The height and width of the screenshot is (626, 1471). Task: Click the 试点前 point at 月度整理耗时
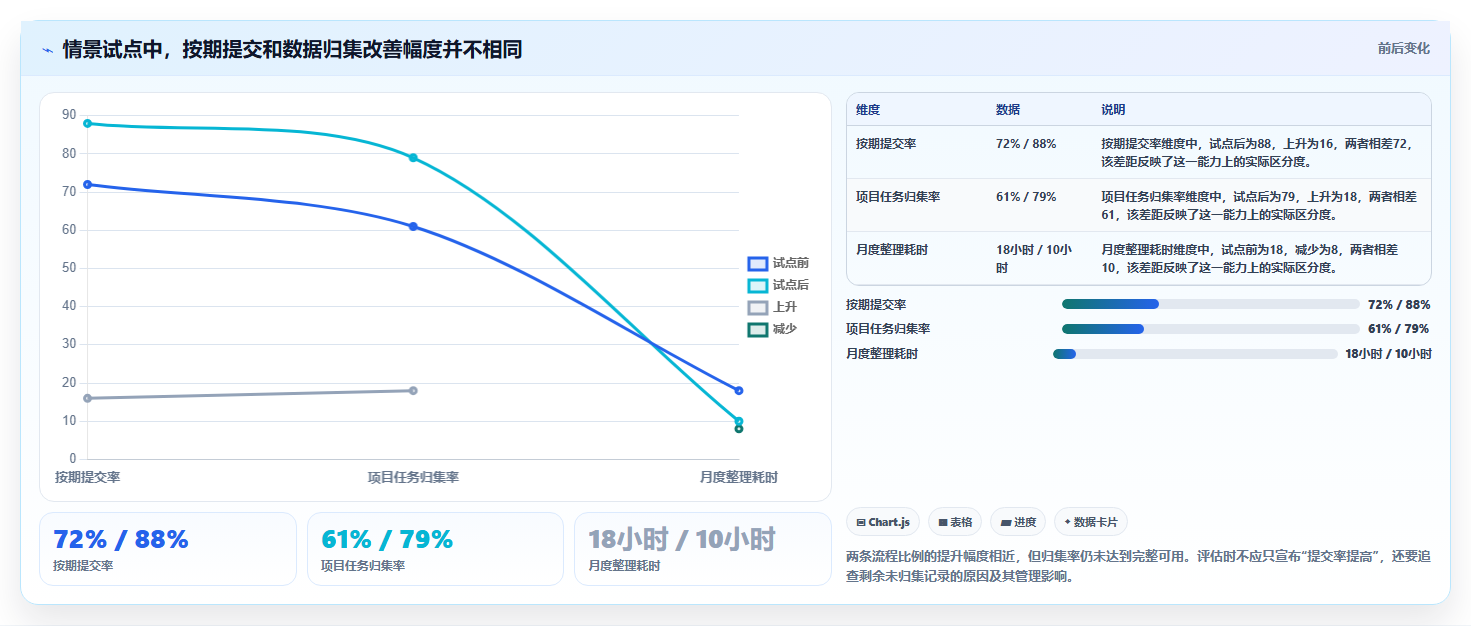click(739, 390)
